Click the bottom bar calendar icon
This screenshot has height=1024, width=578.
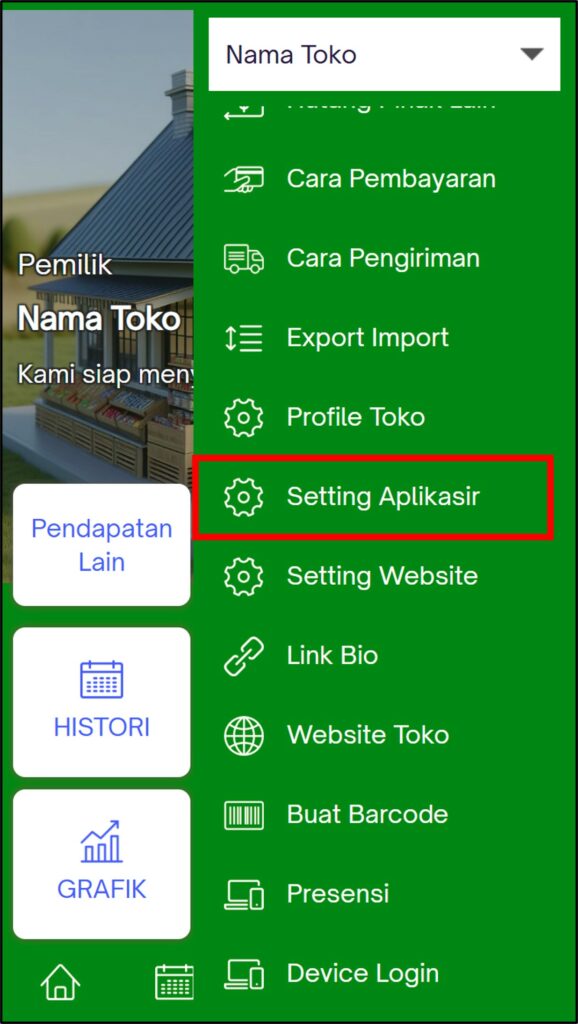click(x=174, y=982)
